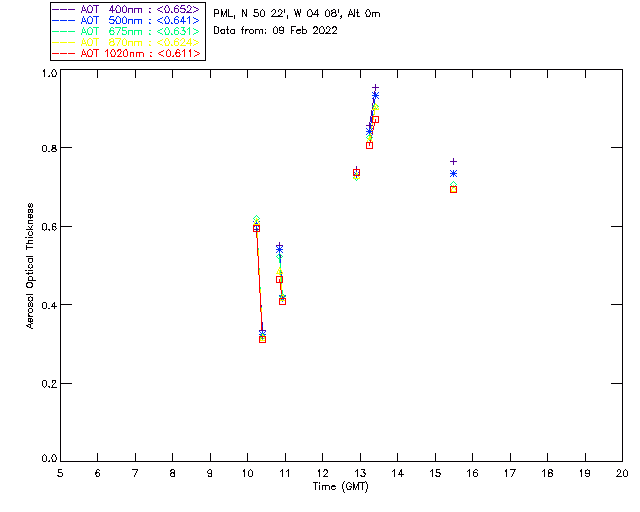Screen dimensions: 640x512
Task: Click the 'Time (GMT)' x-axis label
Action: pyautogui.click(x=341, y=487)
